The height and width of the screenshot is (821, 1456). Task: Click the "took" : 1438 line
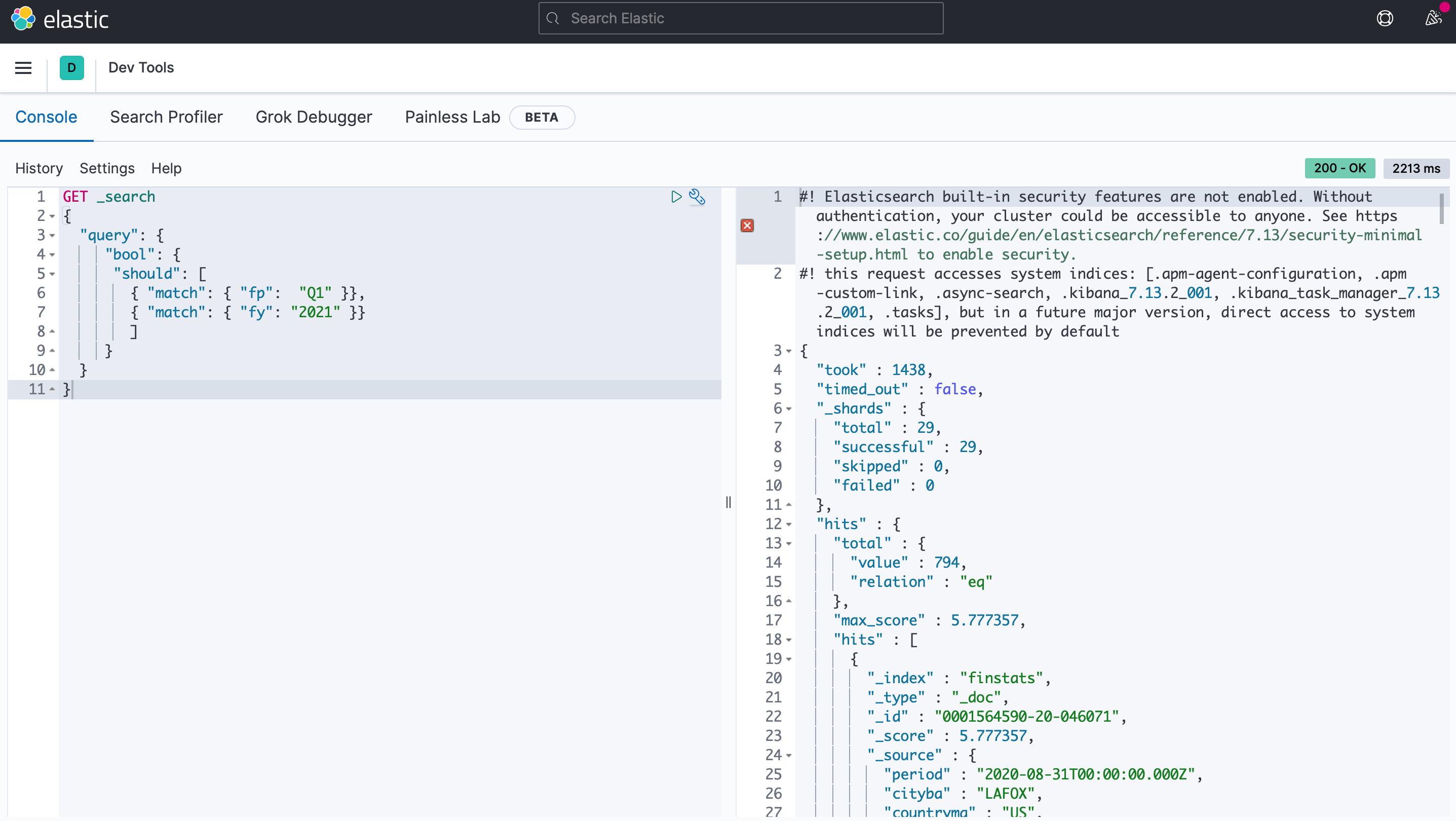(874, 370)
